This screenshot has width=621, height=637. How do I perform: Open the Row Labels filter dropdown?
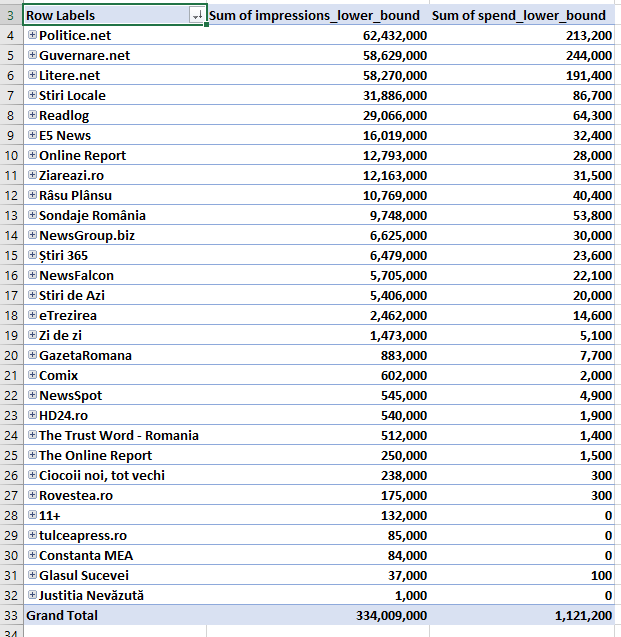click(196, 15)
